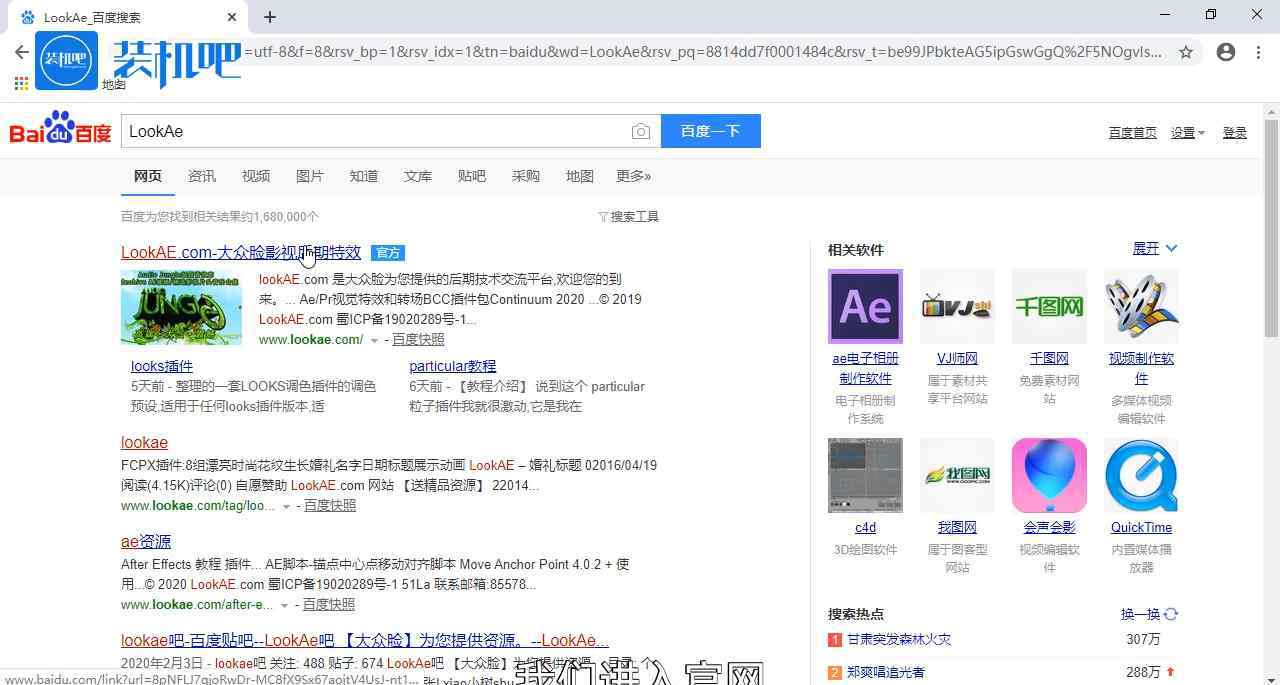Switch to the 知道 tab
1280x685 pixels.
[364, 176]
